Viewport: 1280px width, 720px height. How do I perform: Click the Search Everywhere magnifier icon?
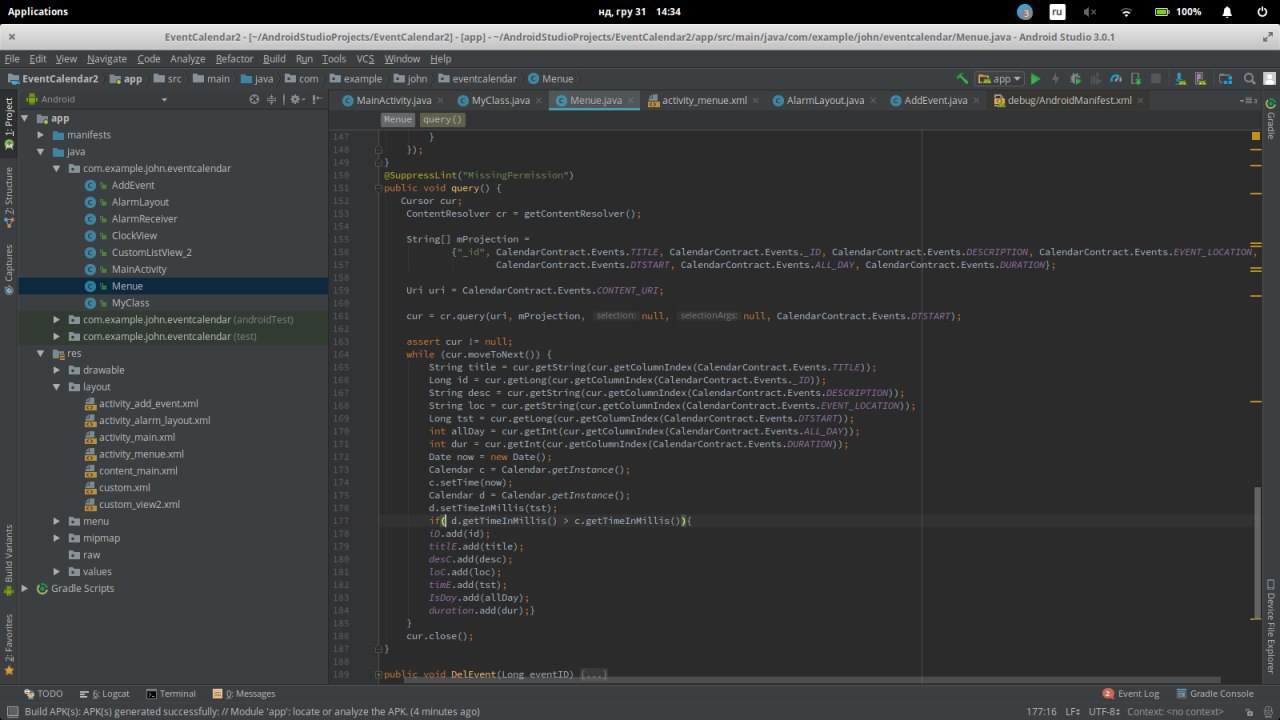tap(1249, 79)
